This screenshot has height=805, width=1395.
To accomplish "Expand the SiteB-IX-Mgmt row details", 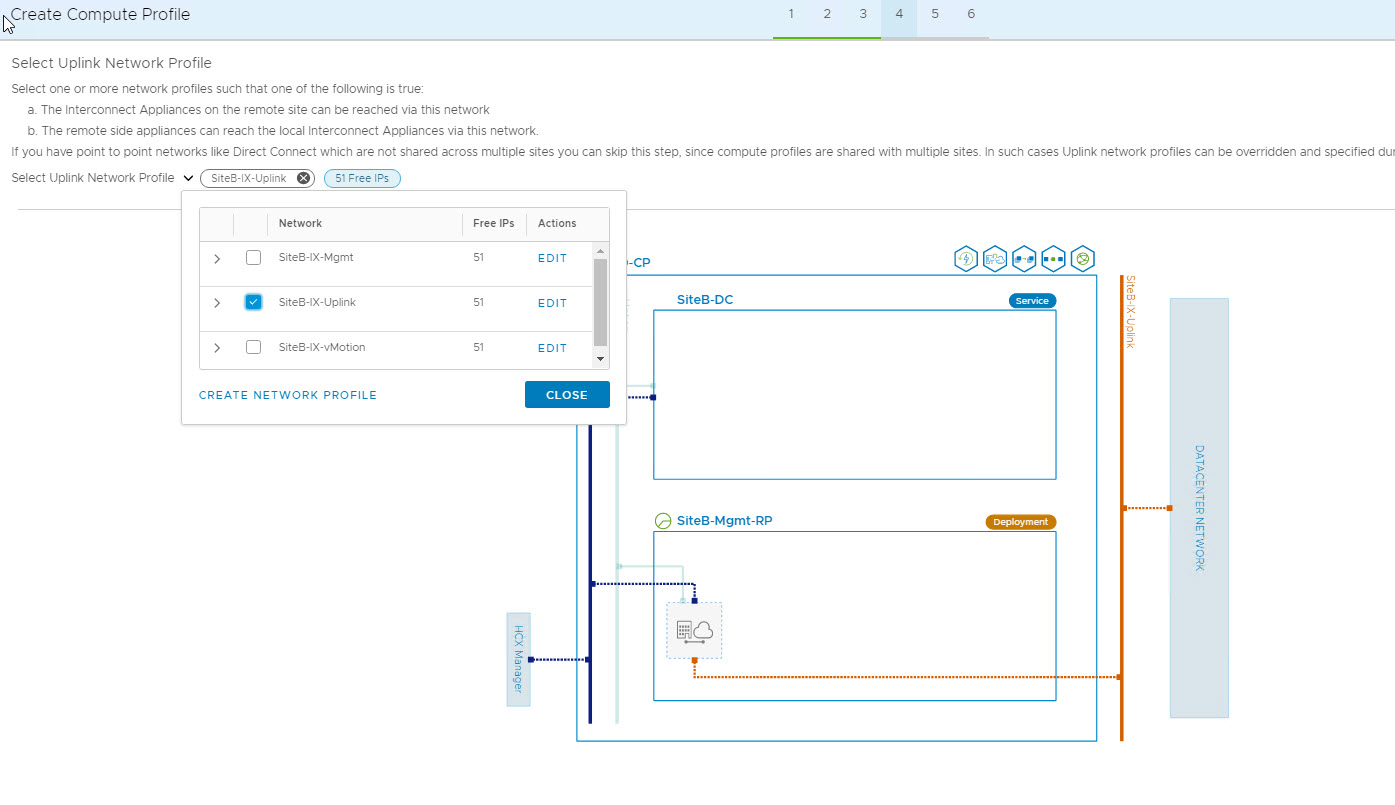I will click(217, 259).
